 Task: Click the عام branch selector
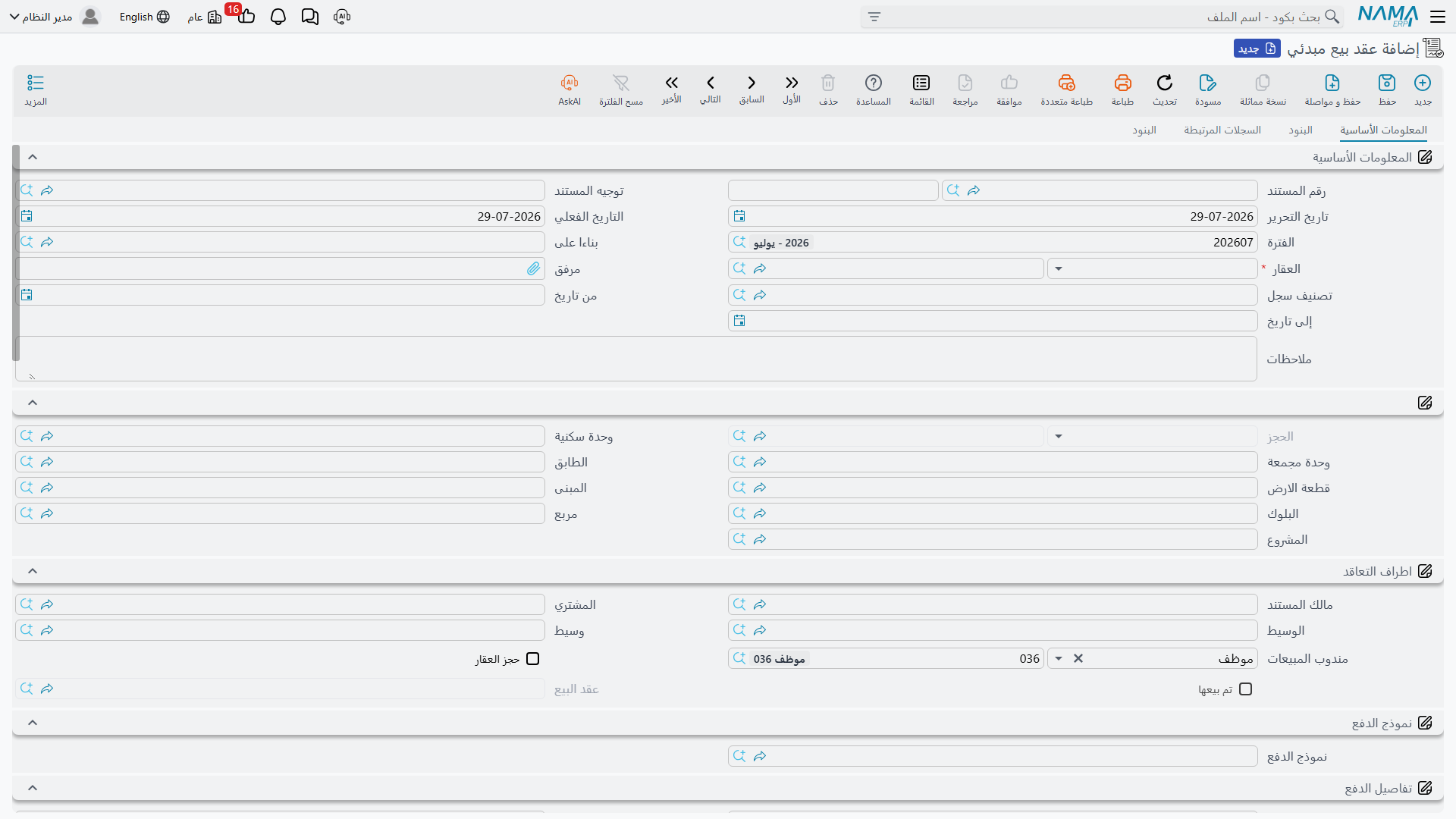[205, 17]
